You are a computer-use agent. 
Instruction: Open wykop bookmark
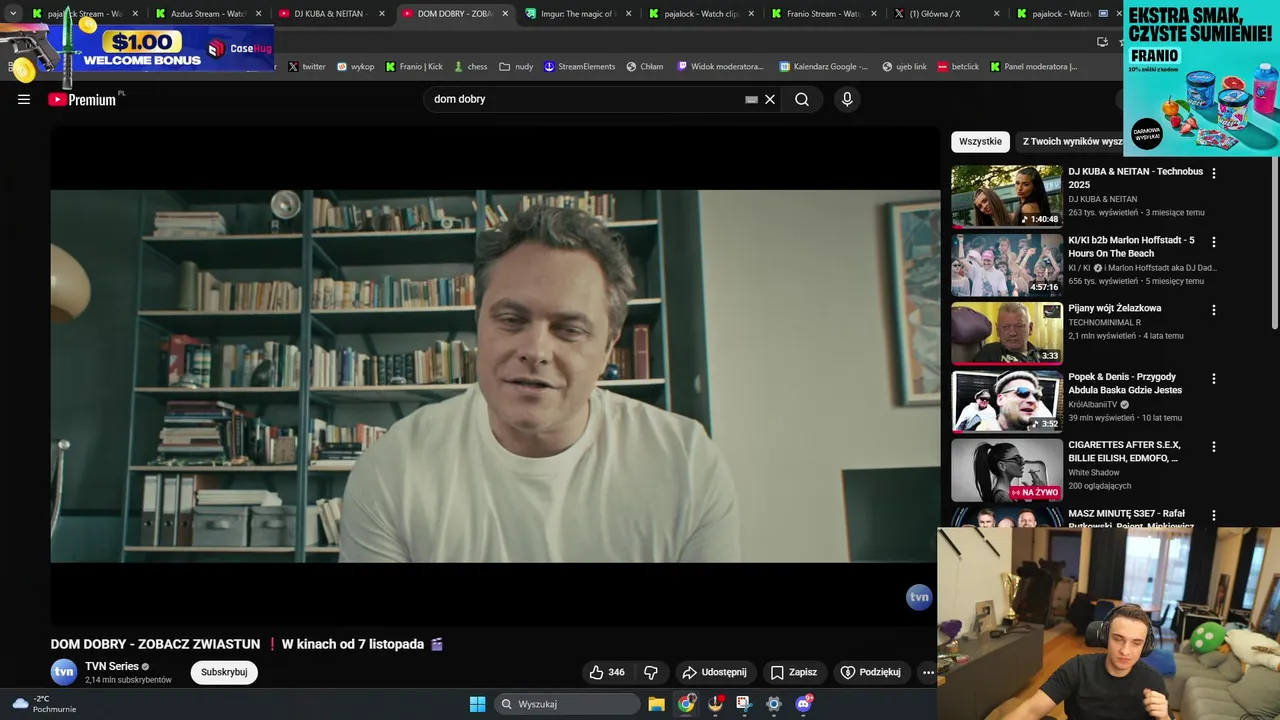pyautogui.click(x=356, y=67)
